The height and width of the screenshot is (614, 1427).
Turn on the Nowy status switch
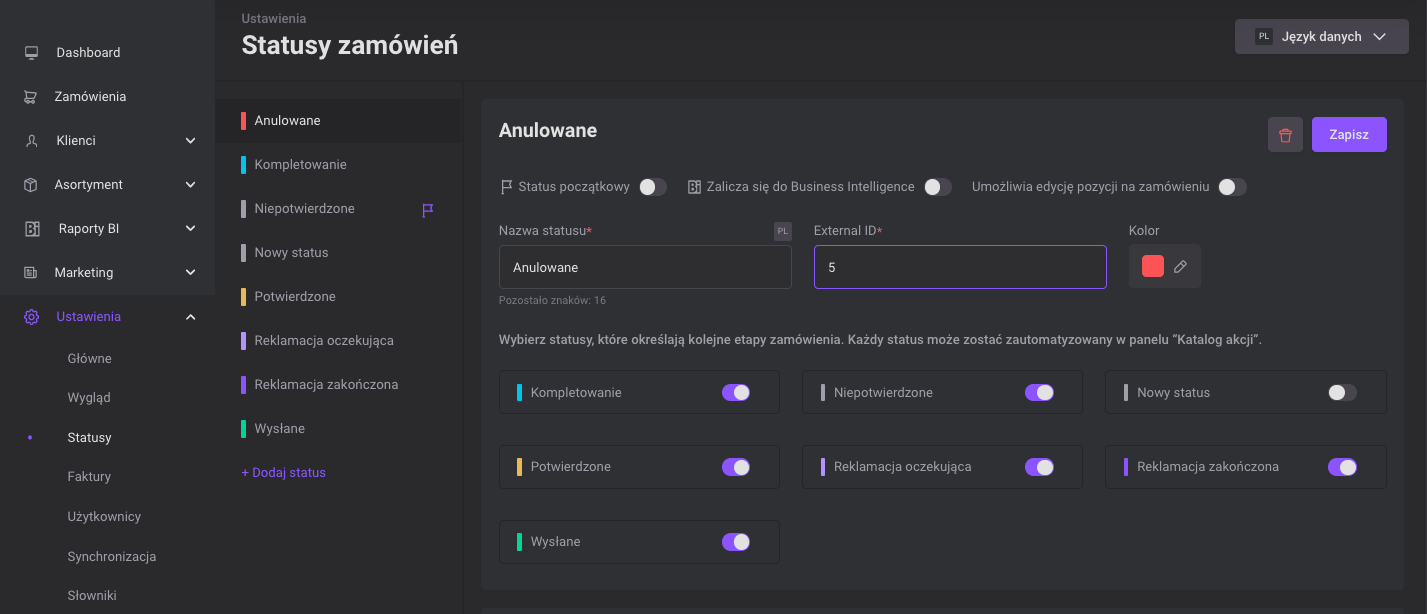coord(1342,393)
